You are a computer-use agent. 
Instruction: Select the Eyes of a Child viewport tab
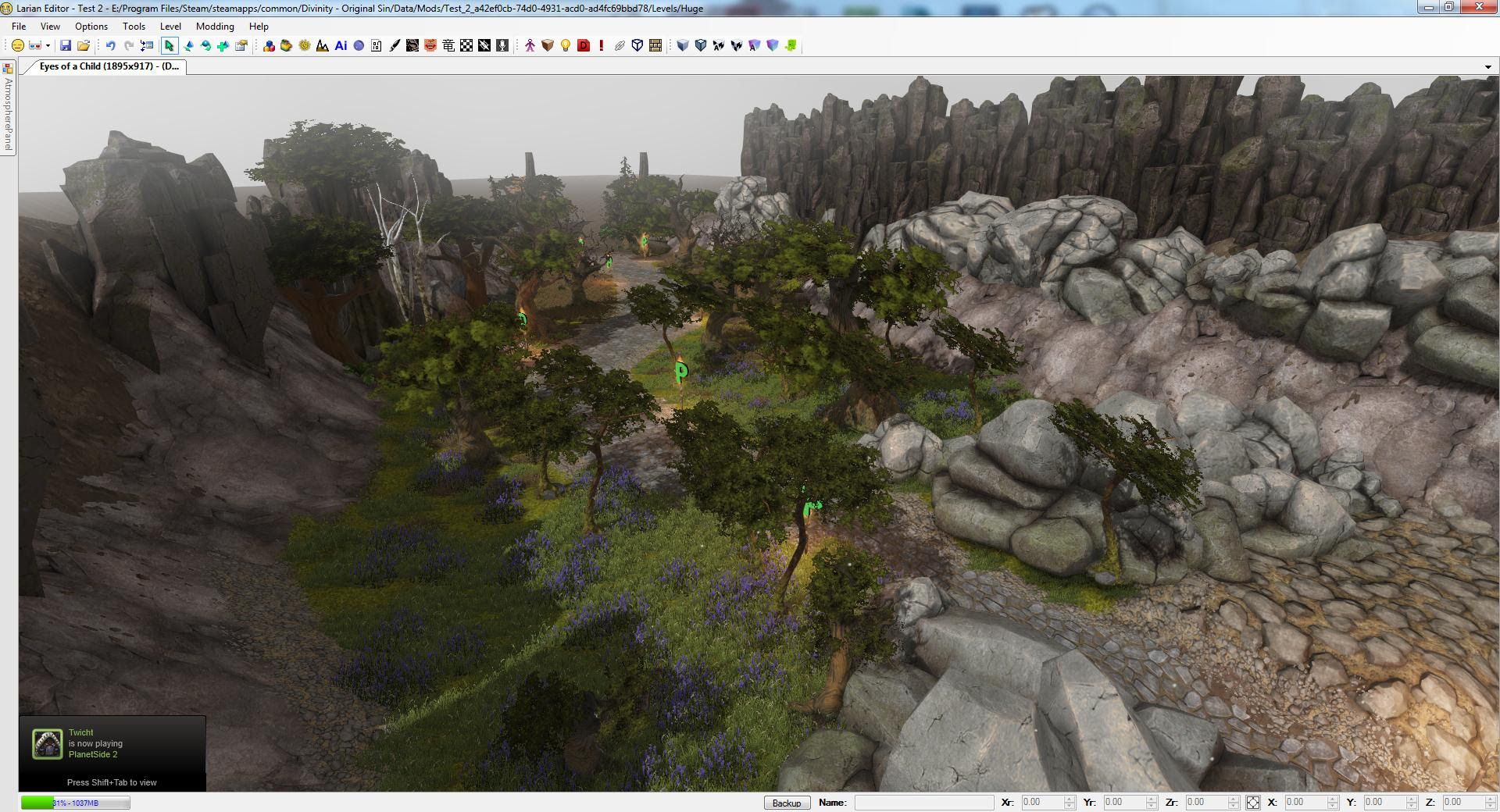point(109,66)
